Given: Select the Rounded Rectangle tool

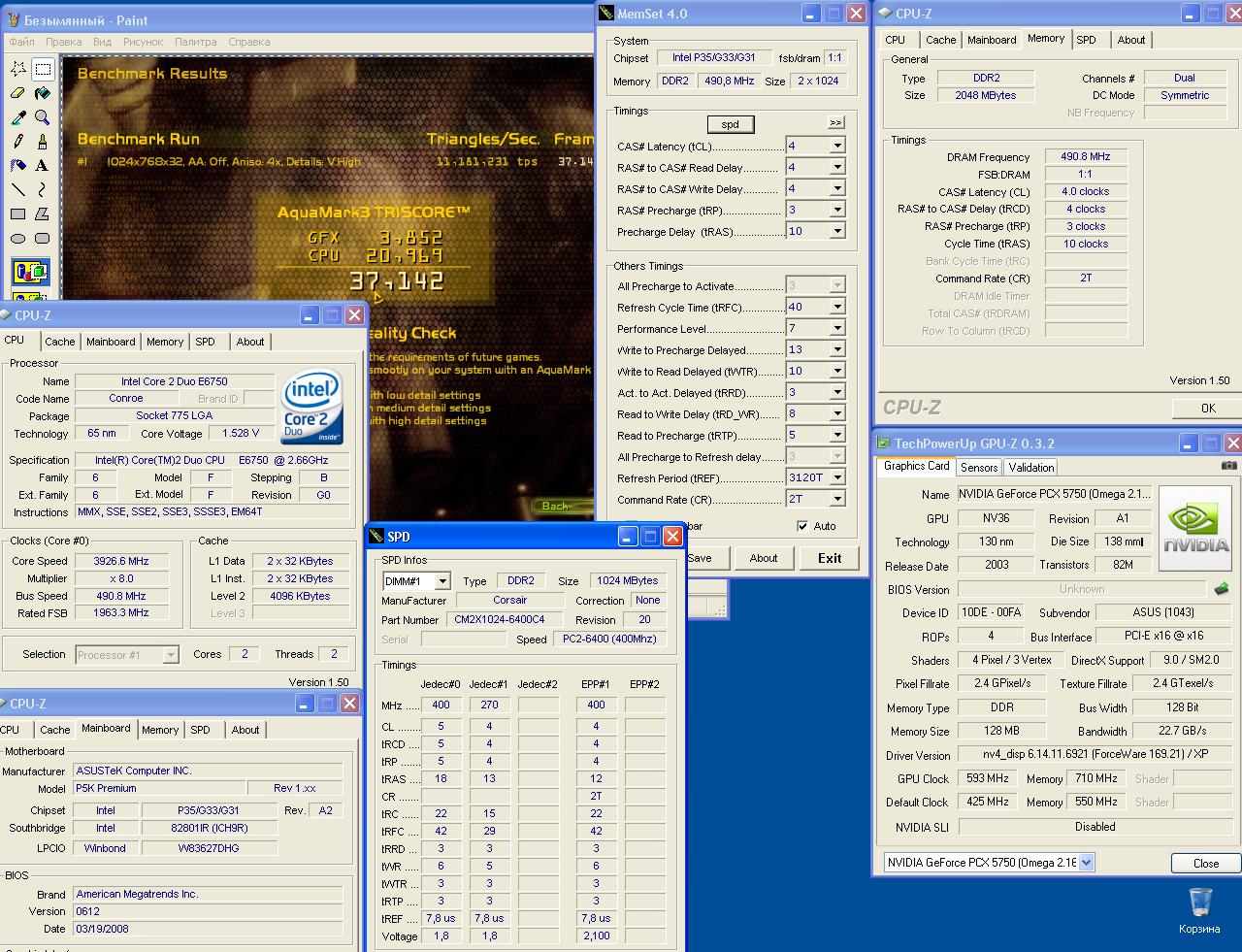Looking at the screenshot, I should click(43, 239).
